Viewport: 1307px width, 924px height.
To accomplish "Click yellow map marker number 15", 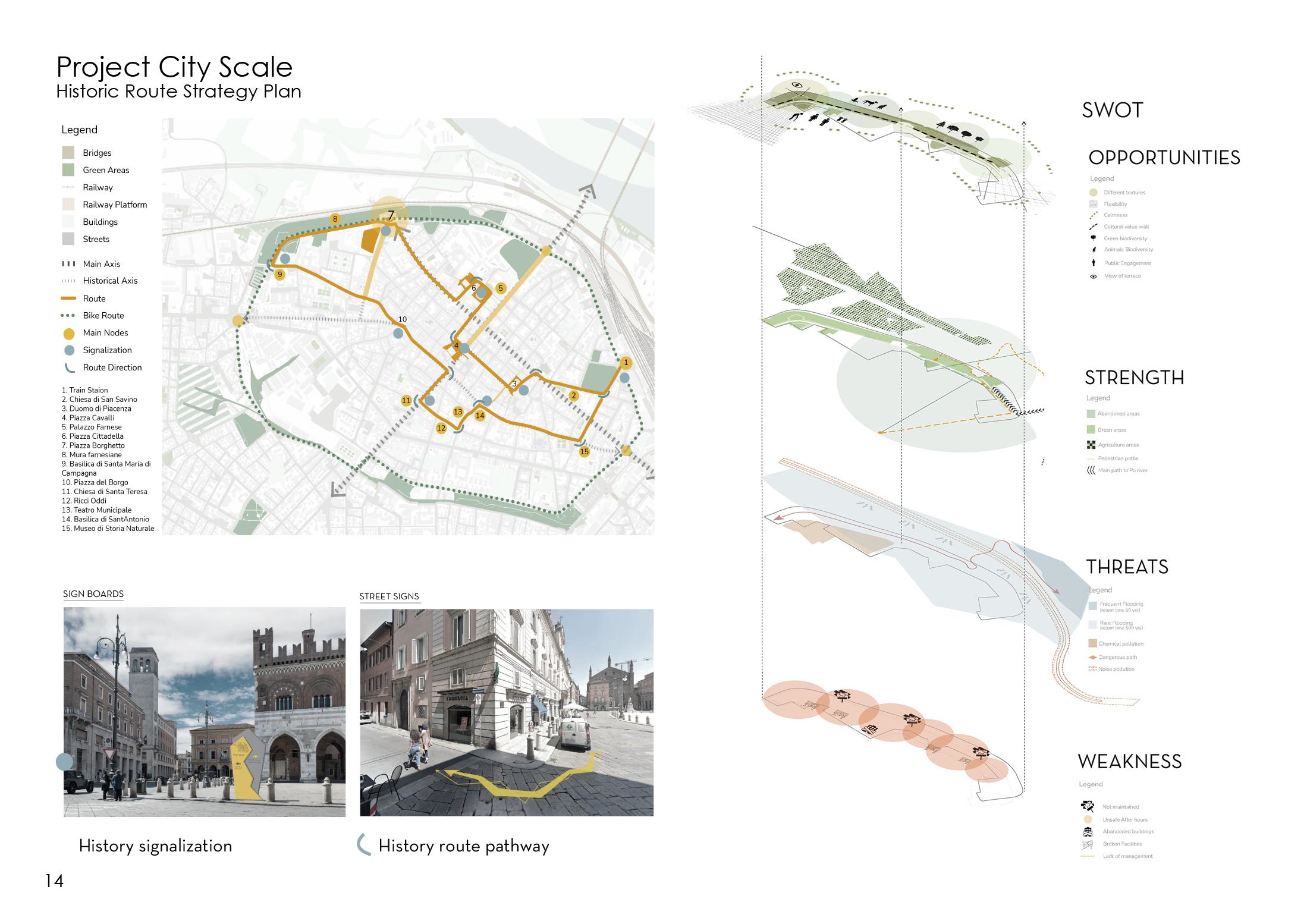I will 584,451.
